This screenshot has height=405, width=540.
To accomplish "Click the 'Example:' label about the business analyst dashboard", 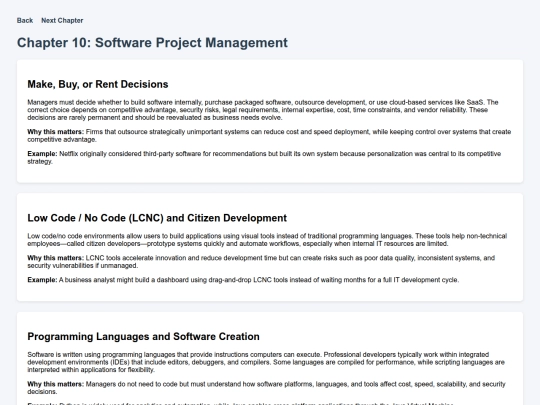I will tap(42, 280).
